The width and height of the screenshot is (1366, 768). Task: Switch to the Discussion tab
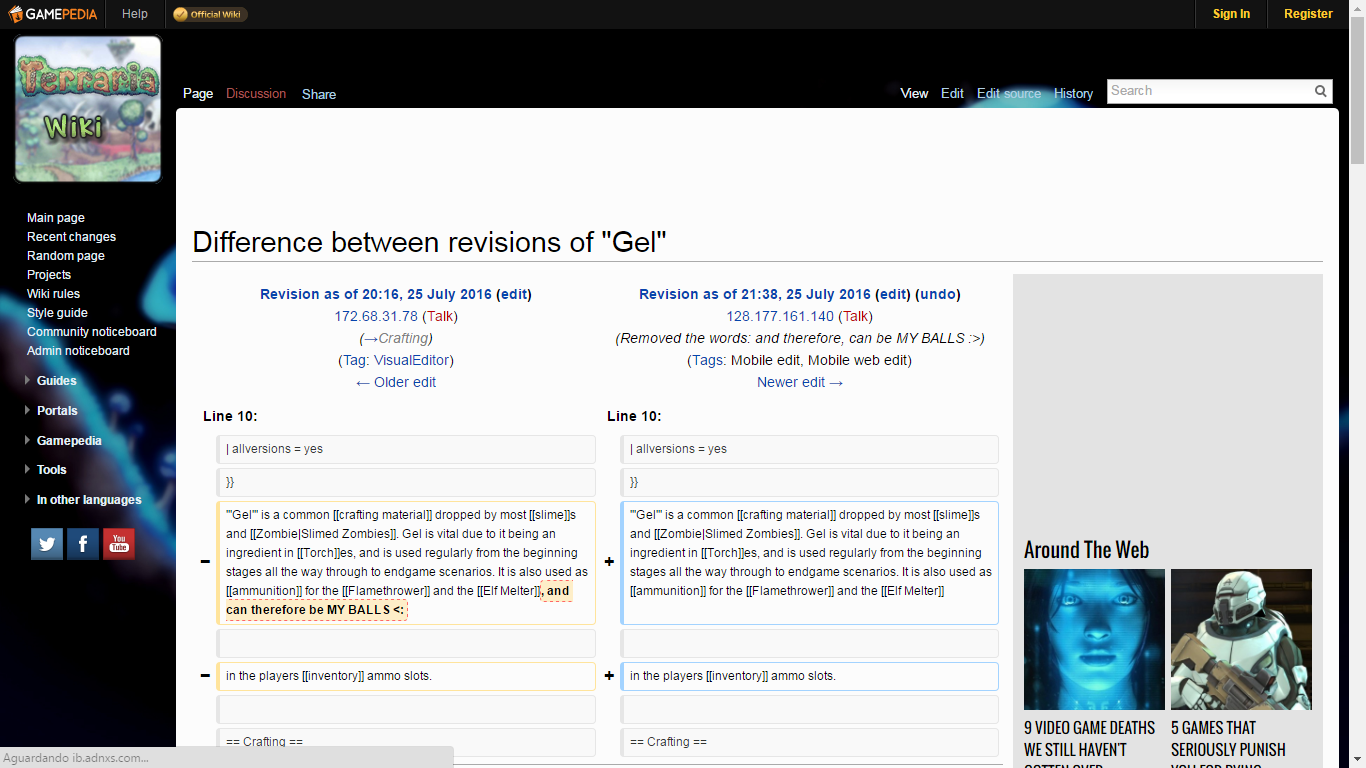pyautogui.click(x=256, y=93)
